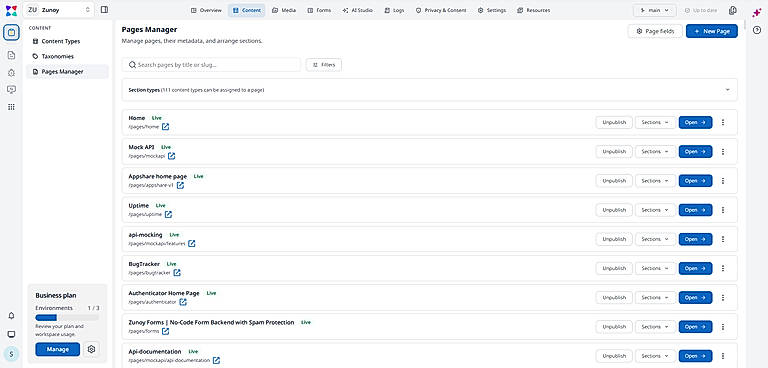Open more options for Api-documentation row
Viewport: 768px width, 368px height.
pyautogui.click(x=723, y=356)
